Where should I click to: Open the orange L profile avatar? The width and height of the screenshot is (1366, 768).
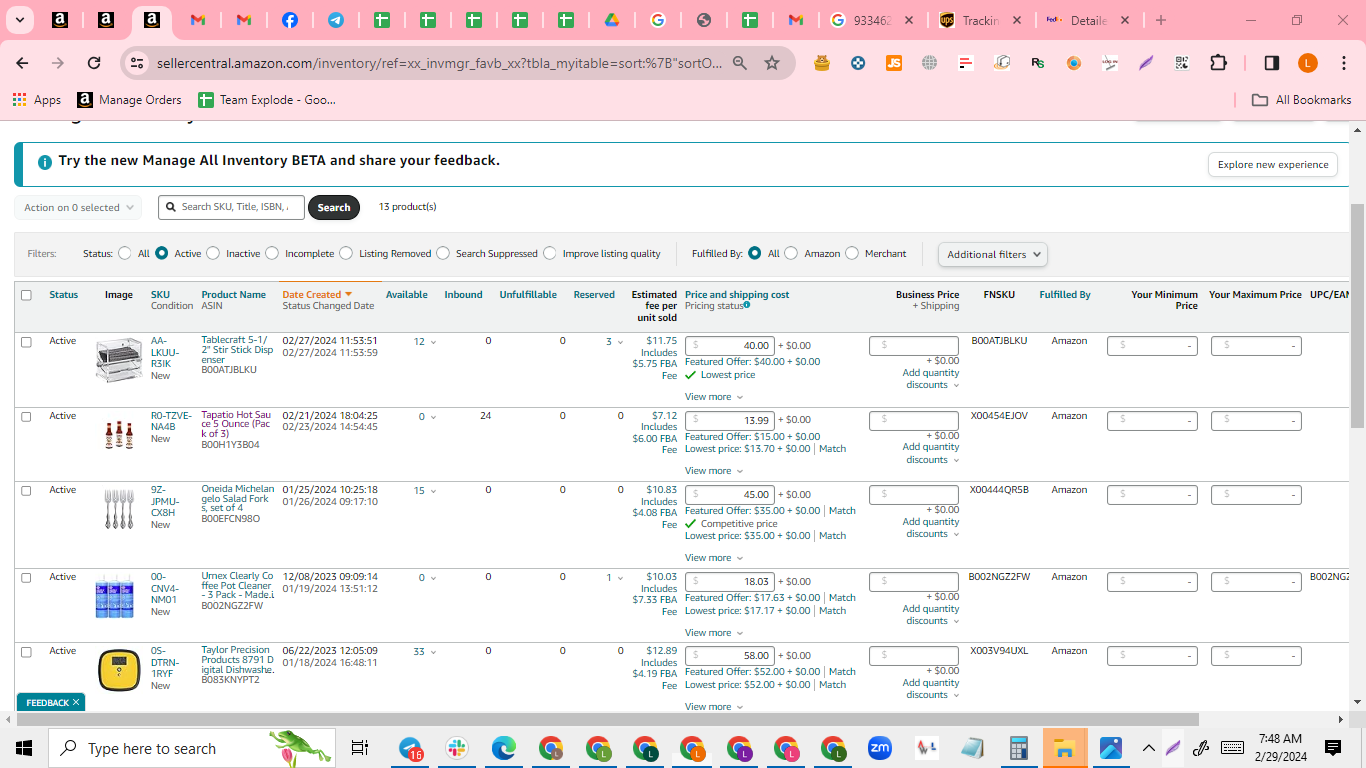click(x=1308, y=63)
